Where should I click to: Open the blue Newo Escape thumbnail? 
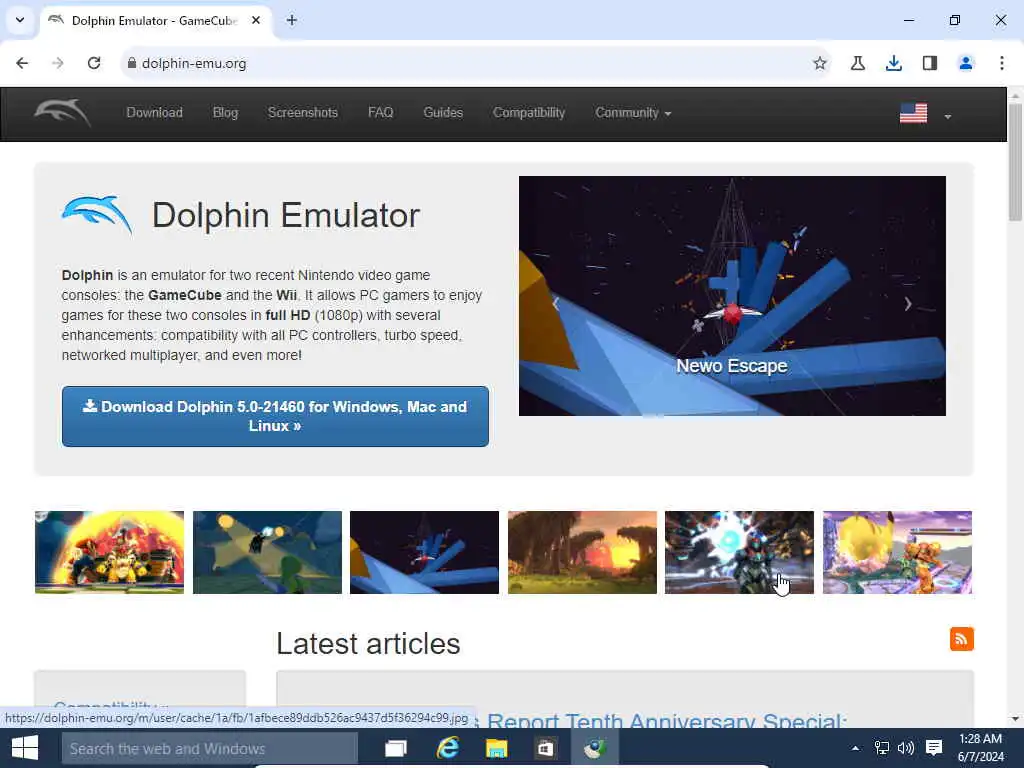click(x=424, y=552)
